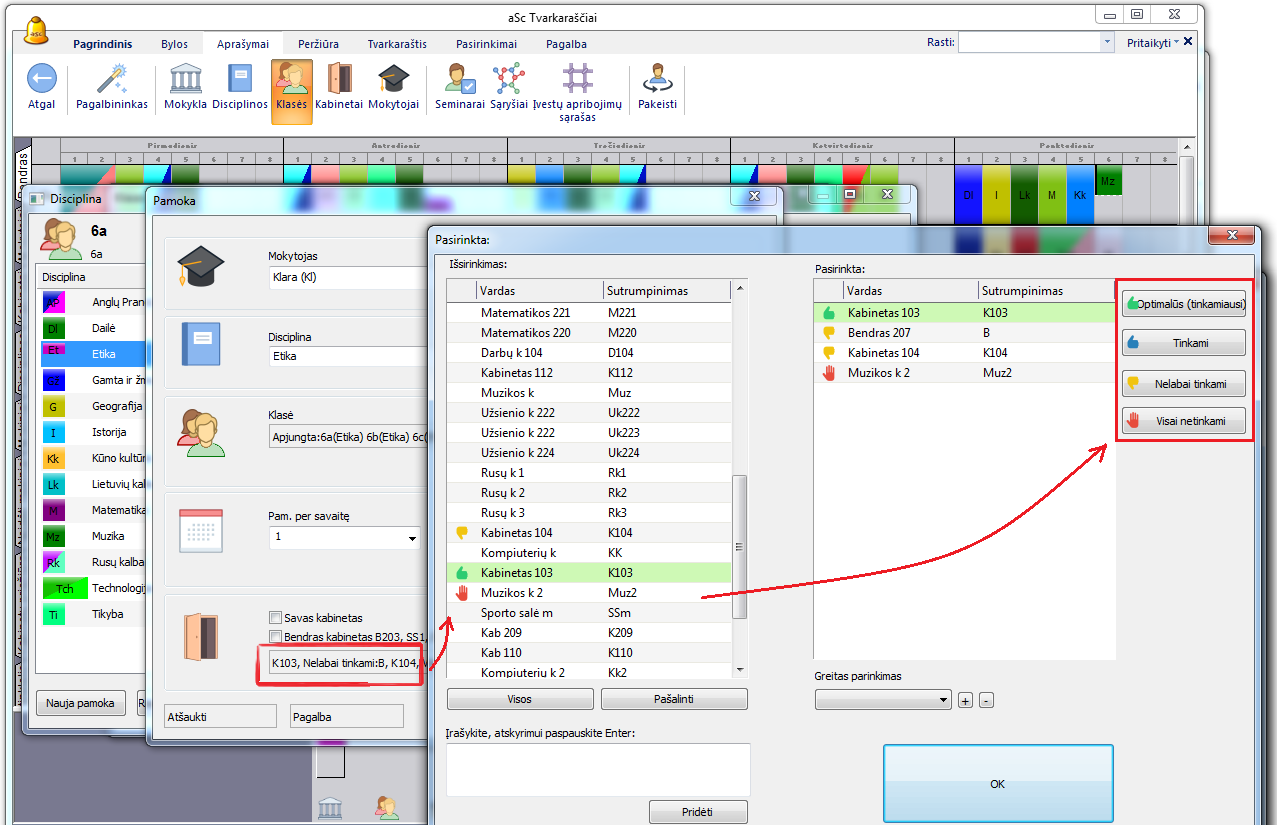Switch to the Tvarkaraštis ribbon tab
The width and height of the screenshot is (1277, 825).
(x=397, y=44)
